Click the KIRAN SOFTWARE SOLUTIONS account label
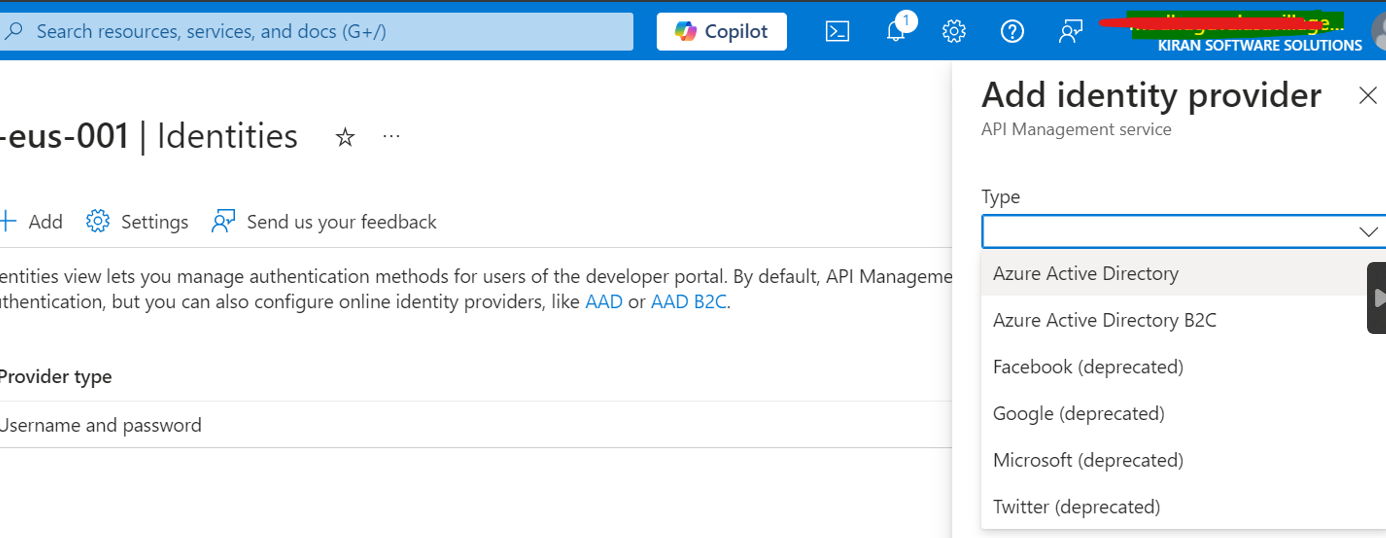Viewport: 1386px width, 538px height. pos(1259,46)
